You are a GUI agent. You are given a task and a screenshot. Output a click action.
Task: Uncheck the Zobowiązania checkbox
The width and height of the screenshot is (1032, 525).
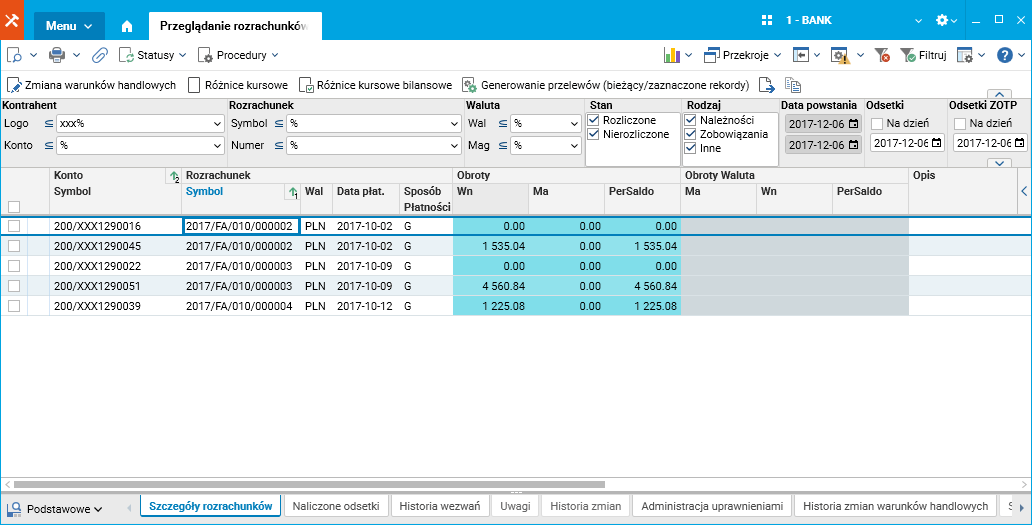690,134
